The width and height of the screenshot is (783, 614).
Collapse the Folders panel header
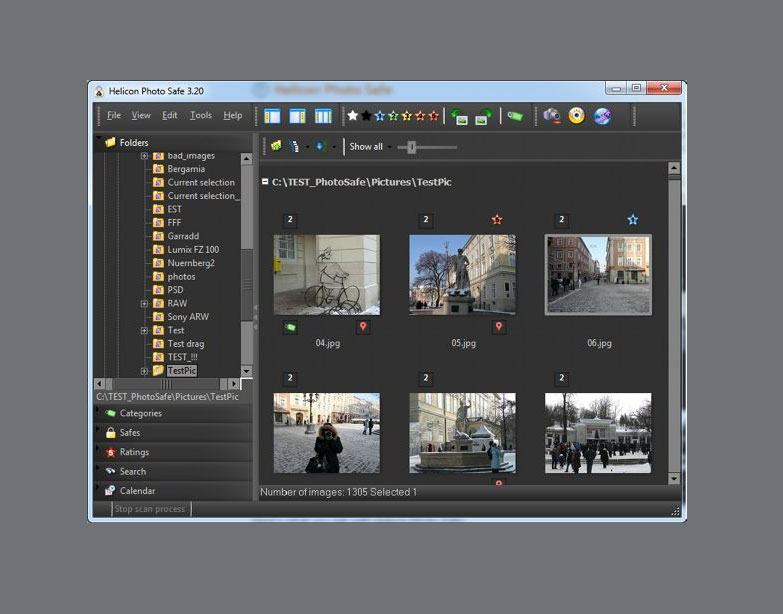click(173, 142)
